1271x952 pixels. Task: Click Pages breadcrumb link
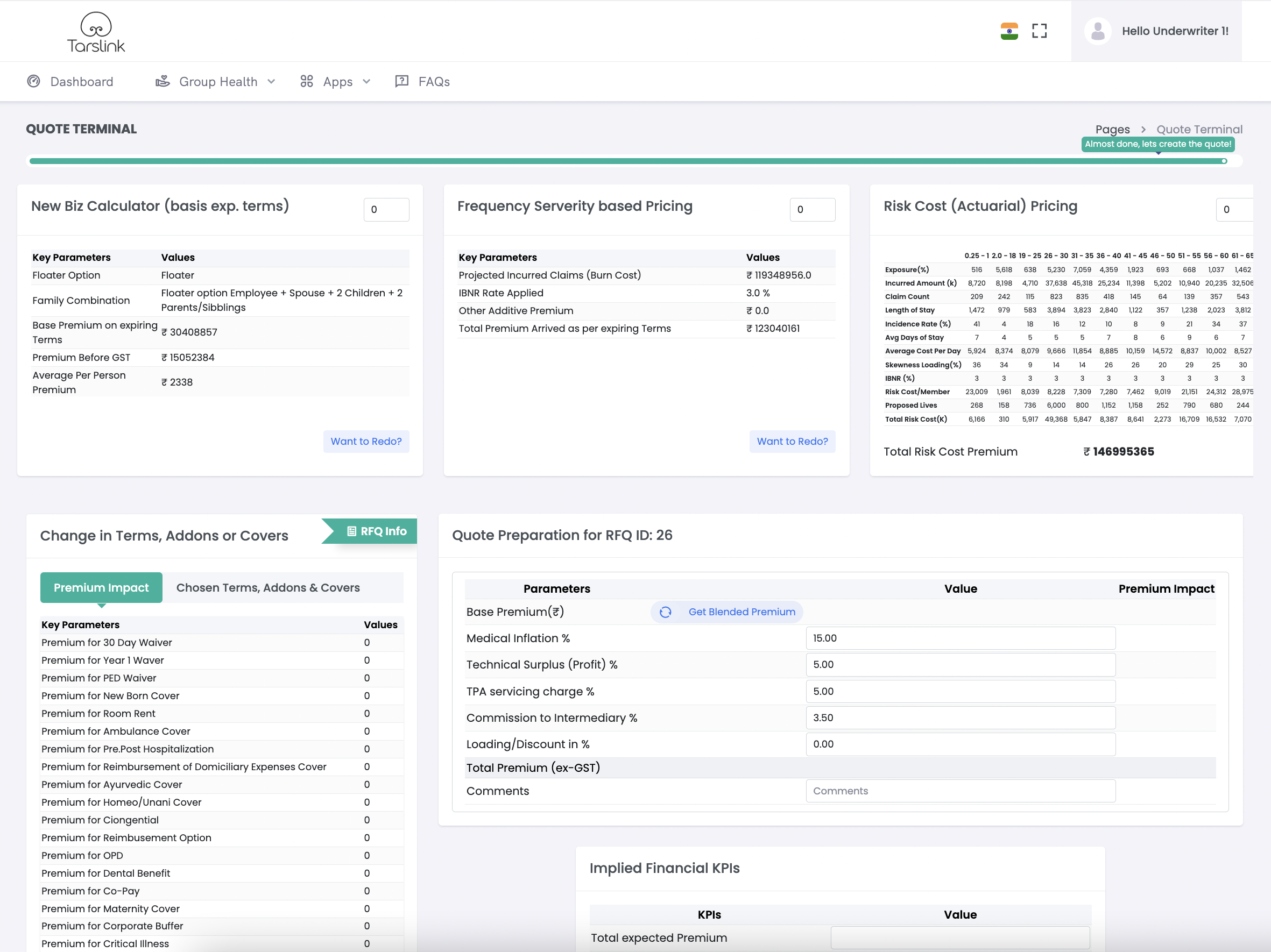(x=1112, y=129)
